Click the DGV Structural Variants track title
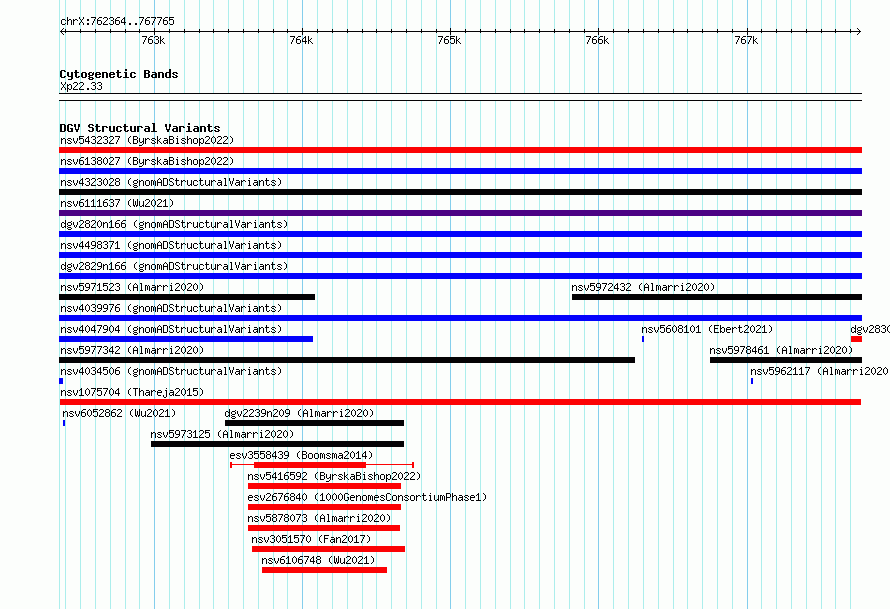The height and width of the screenshot is (609, 890). click(140, 128)
